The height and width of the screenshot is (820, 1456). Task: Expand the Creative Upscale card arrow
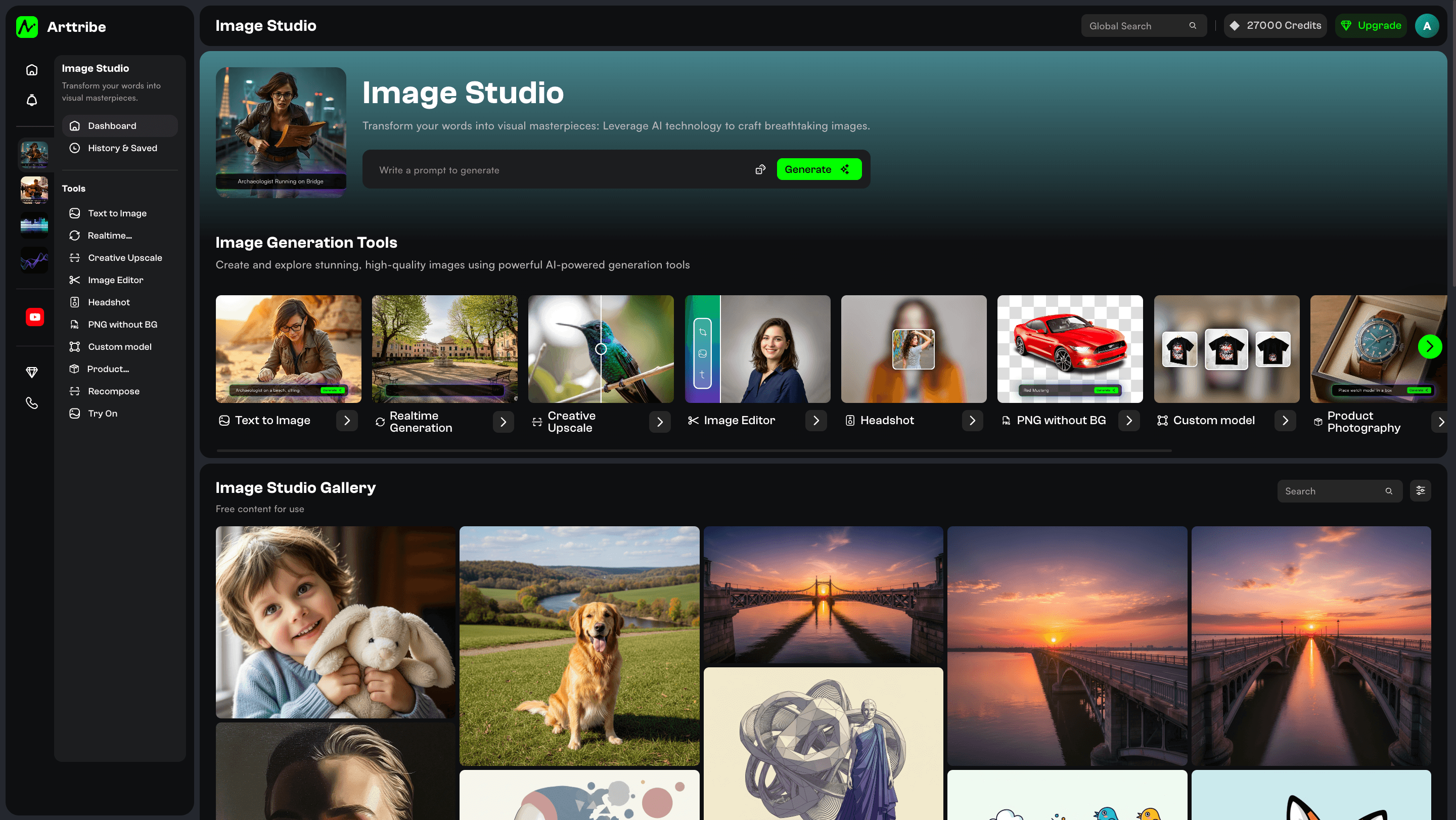pos(660,422)
